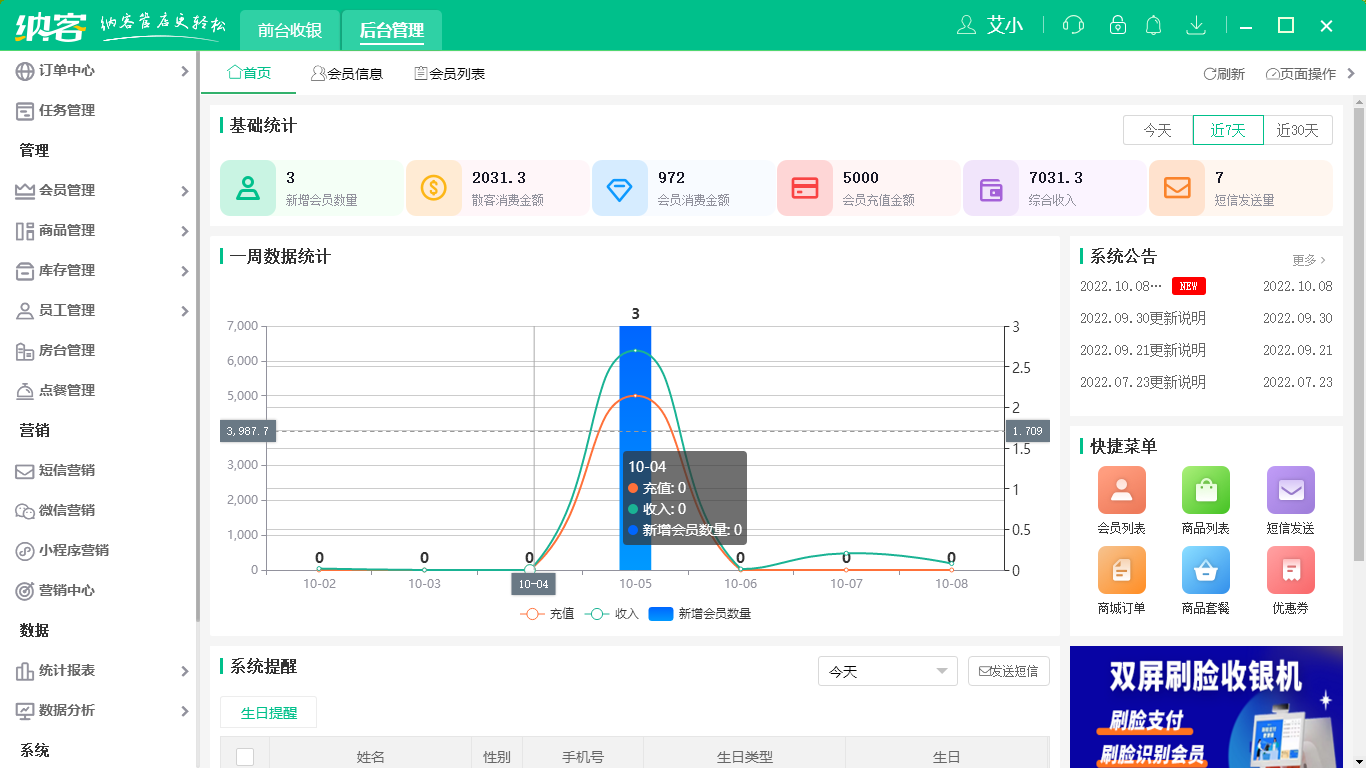Select the 近30天 time range
Screen dimensions: 1366x768
tap(1298, 130)
